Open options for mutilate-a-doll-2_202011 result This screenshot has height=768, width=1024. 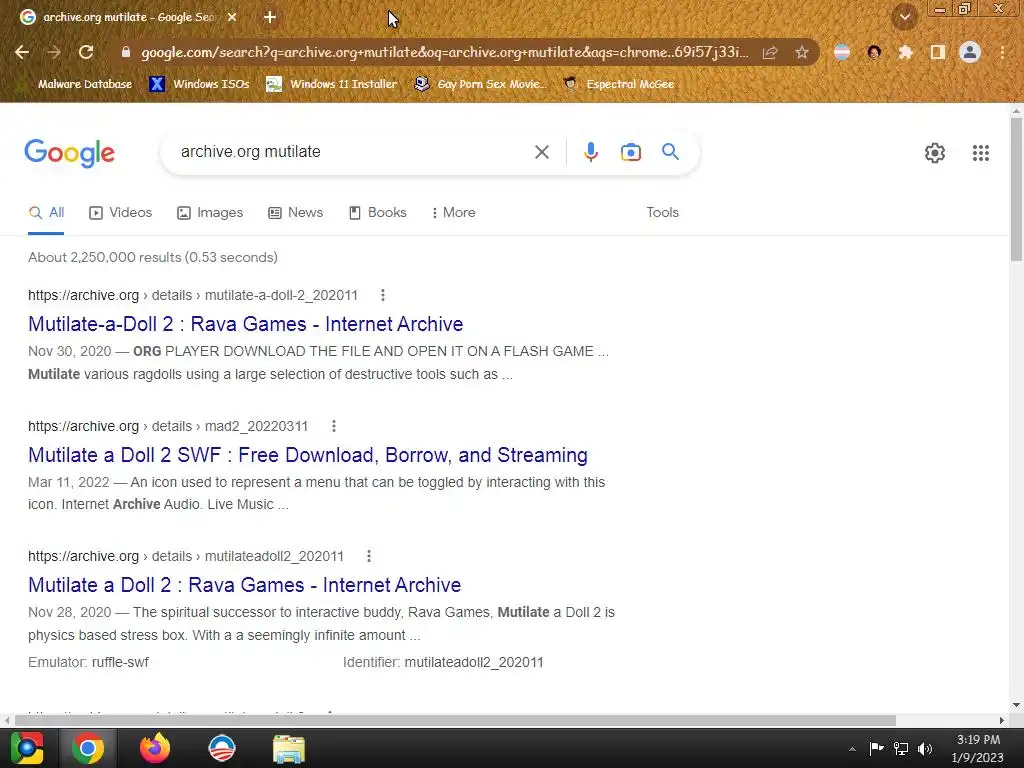[x=383, y=295]
